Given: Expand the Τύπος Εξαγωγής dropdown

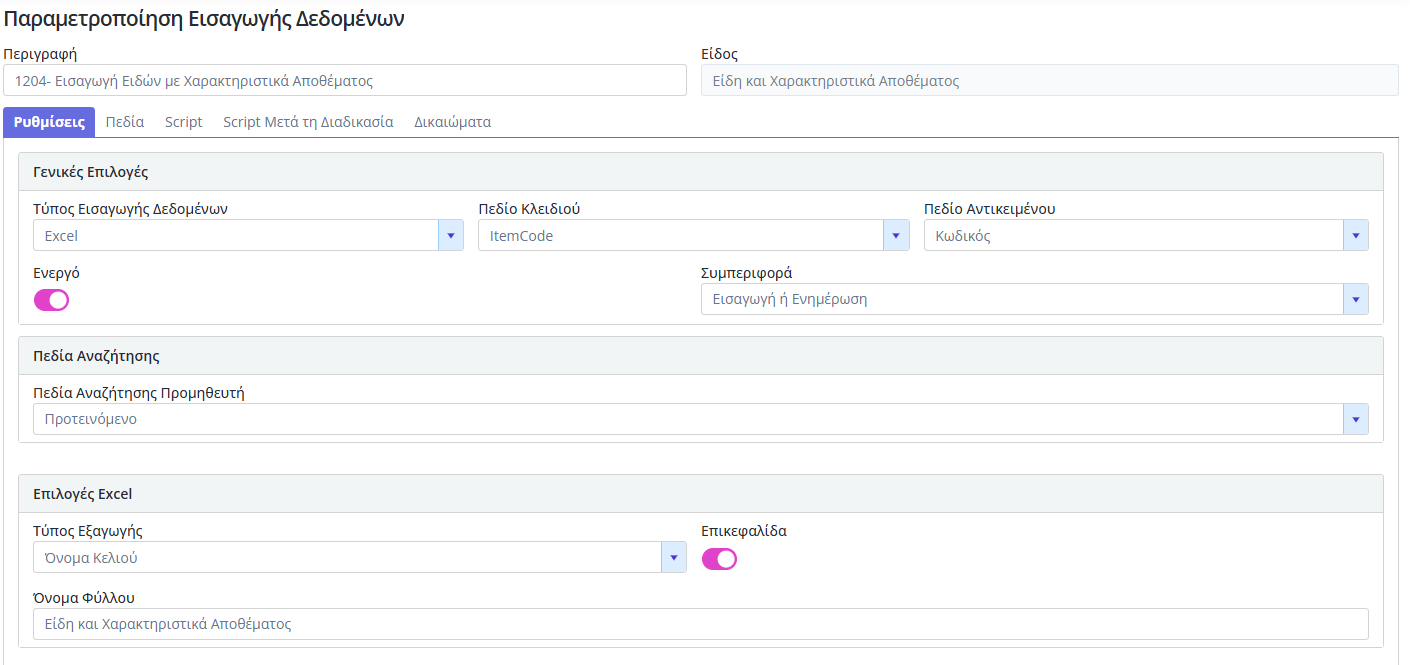Looking at the screenshot, I should (673, 557).
